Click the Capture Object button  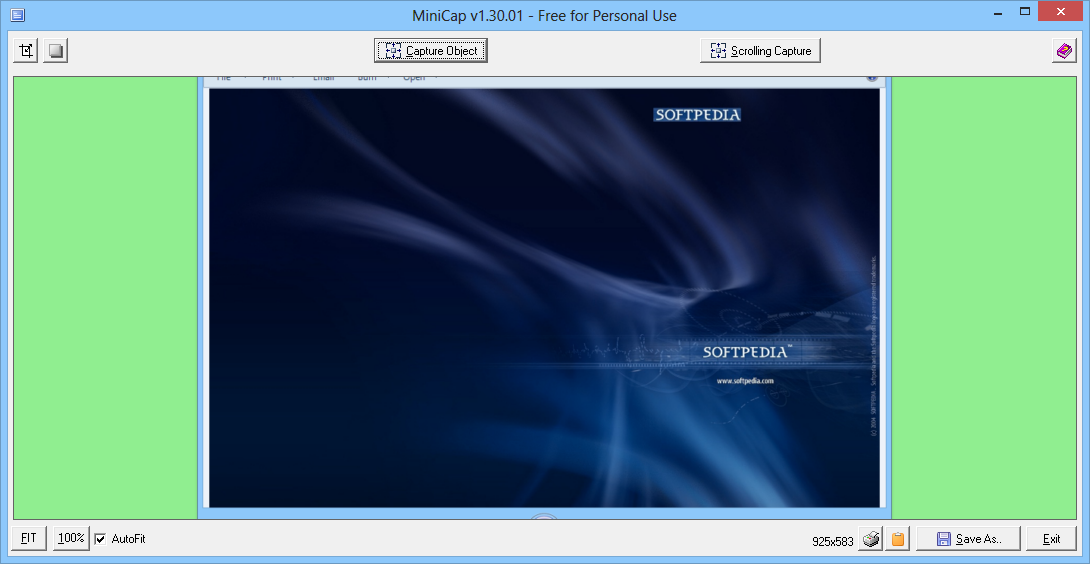pyautogui.click(x=431, y=51)
